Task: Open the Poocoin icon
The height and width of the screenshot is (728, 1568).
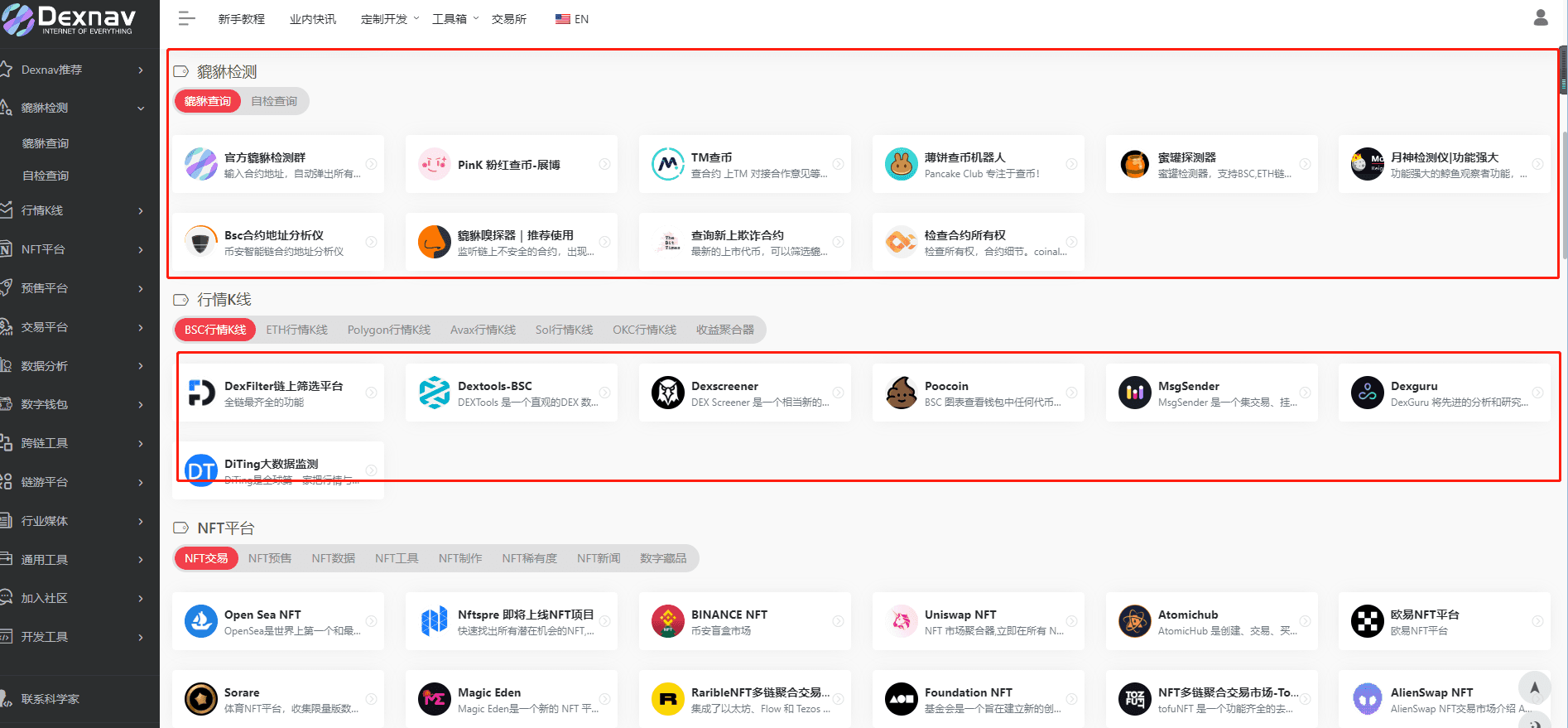Action: tap(902, 393)
